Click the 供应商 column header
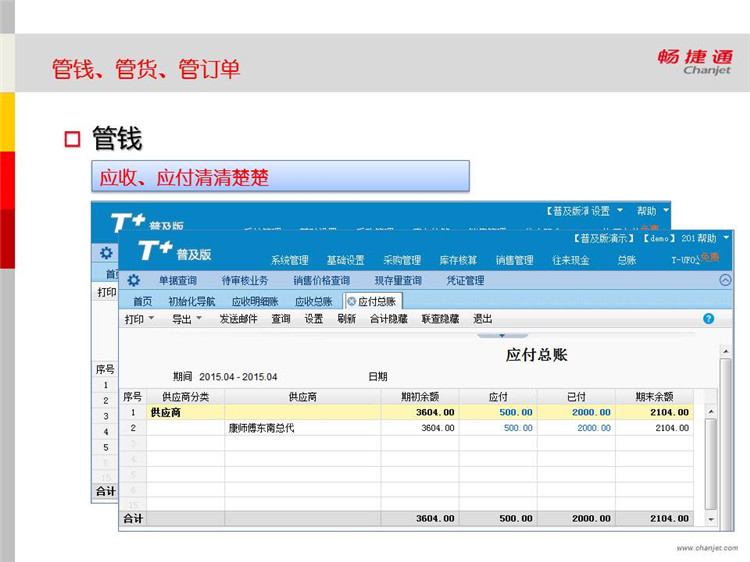Image resolution: width=750 pixels, height=562 pixels. [302, 397]
